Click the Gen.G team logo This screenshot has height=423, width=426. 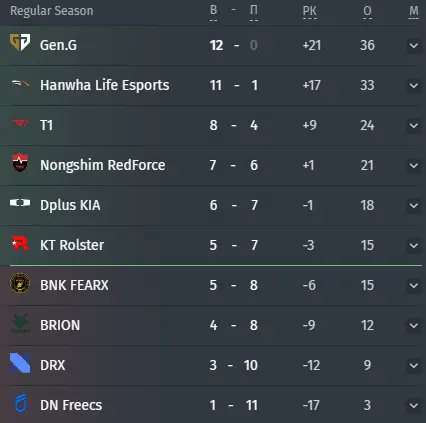pyautogui.click(x=20, y=42)
